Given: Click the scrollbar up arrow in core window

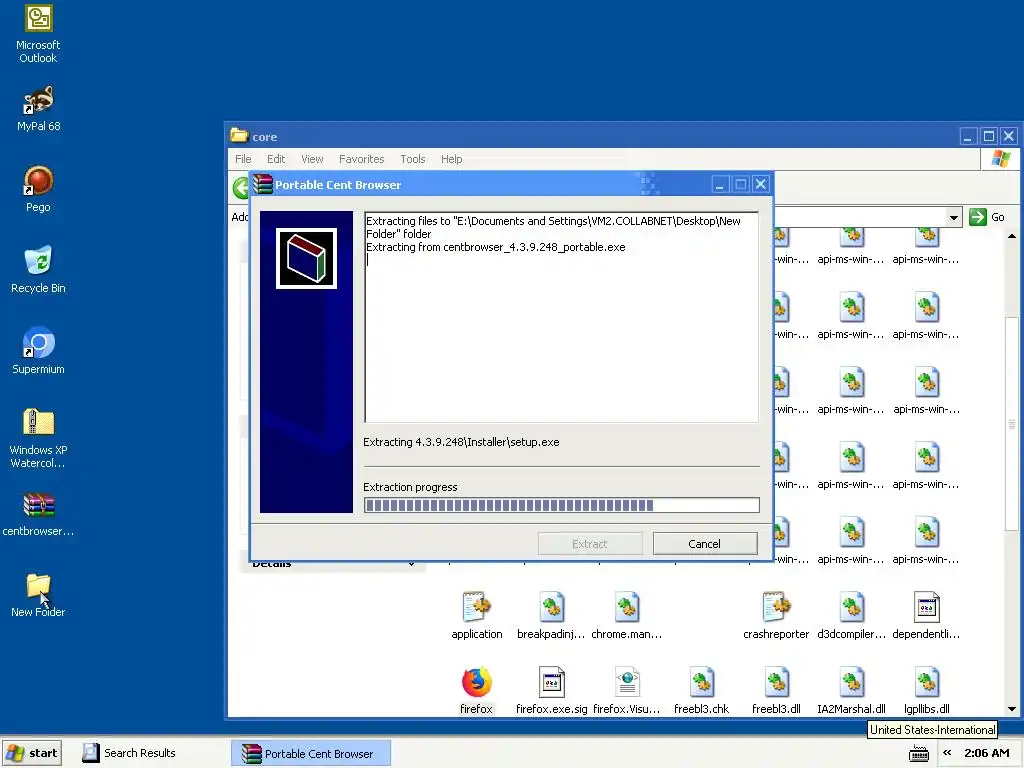Looking at the screenshot, I should tap(1012, 236).
